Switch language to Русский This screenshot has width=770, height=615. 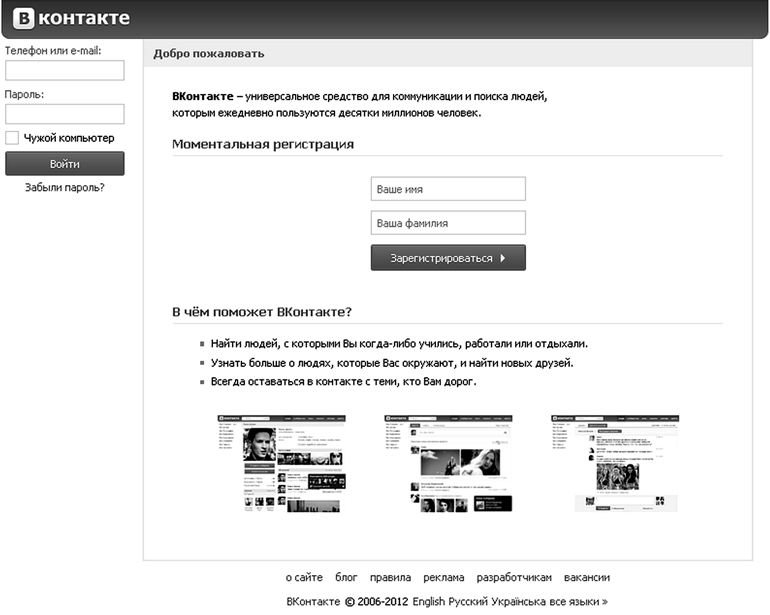click(x=468, y=602)
